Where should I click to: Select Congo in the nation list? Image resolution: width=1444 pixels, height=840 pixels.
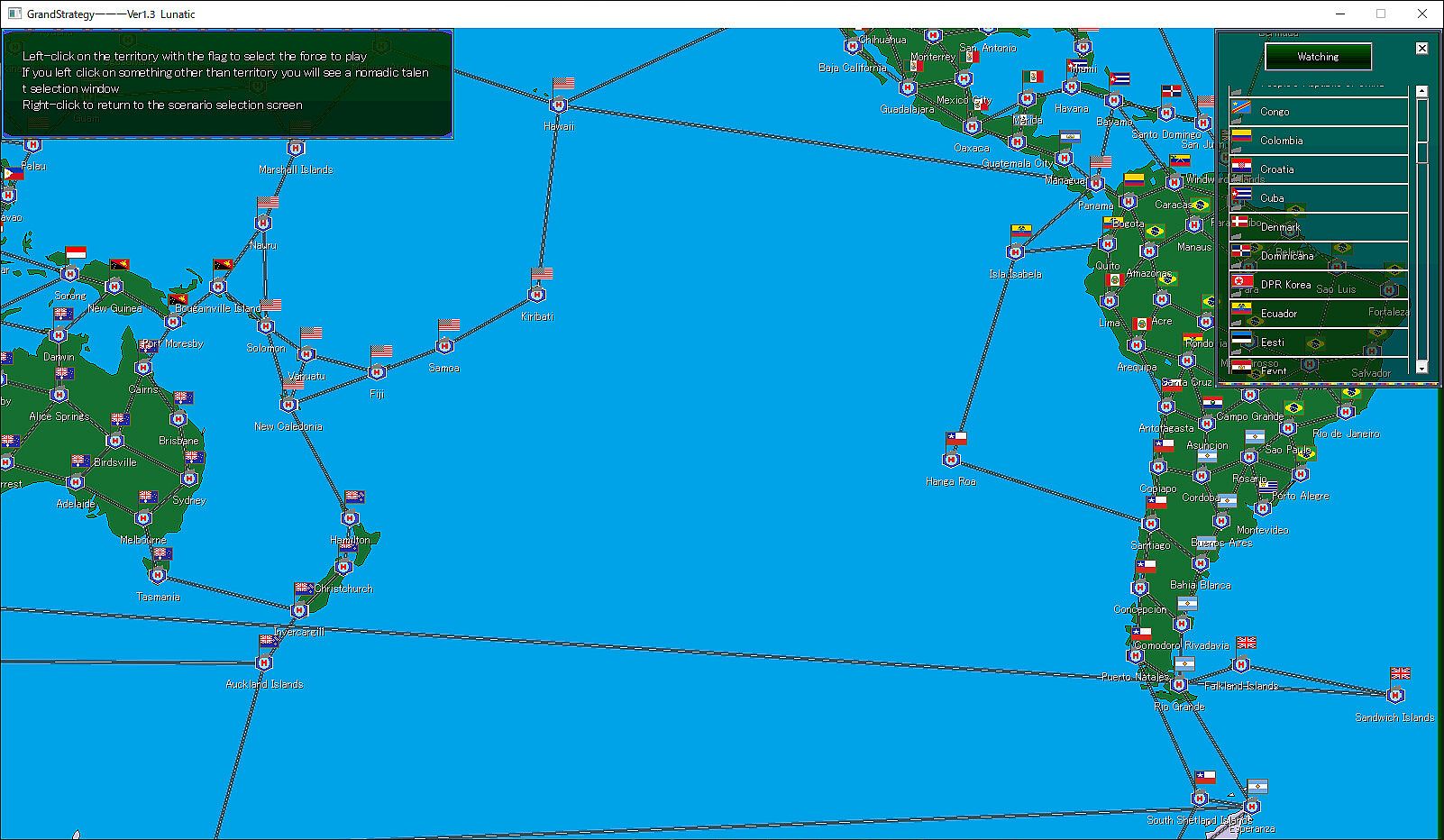(x=1319, y=112)
